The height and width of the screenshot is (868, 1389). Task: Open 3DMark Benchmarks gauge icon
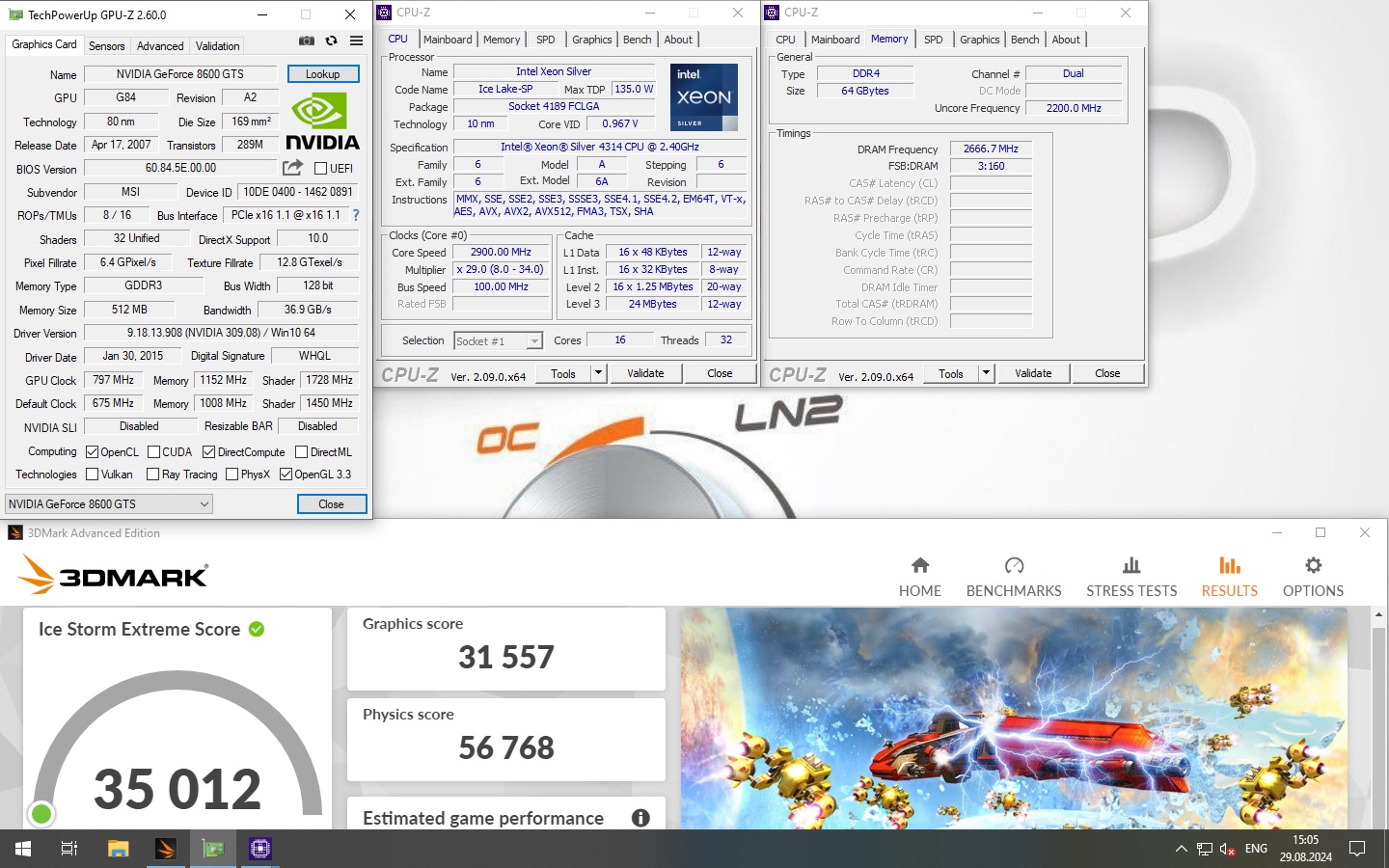[1014, 565]
